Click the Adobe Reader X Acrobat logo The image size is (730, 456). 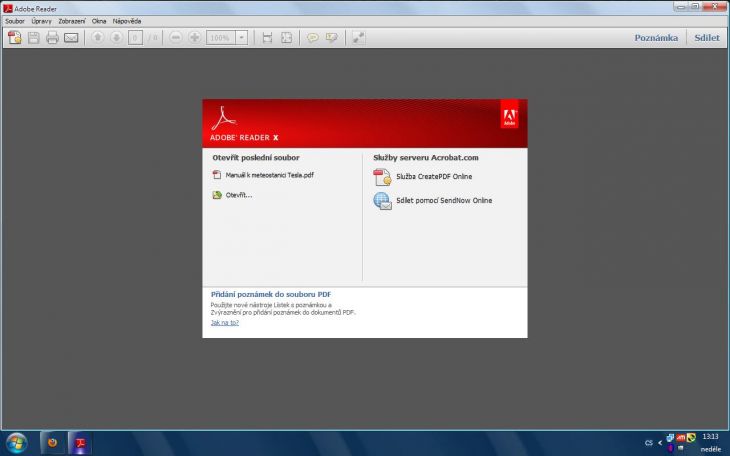pyautogui.click(x=223, y=118)
